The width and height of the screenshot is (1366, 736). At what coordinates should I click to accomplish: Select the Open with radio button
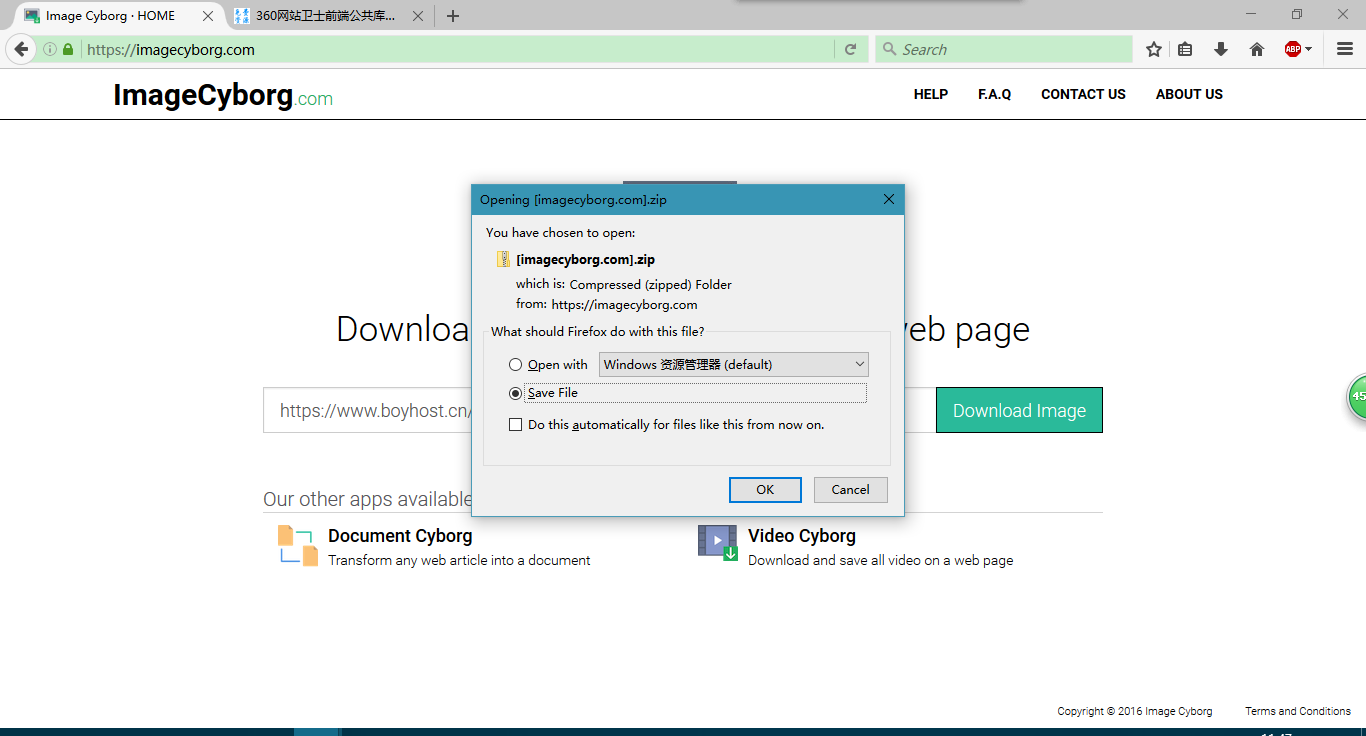(516, 365)
